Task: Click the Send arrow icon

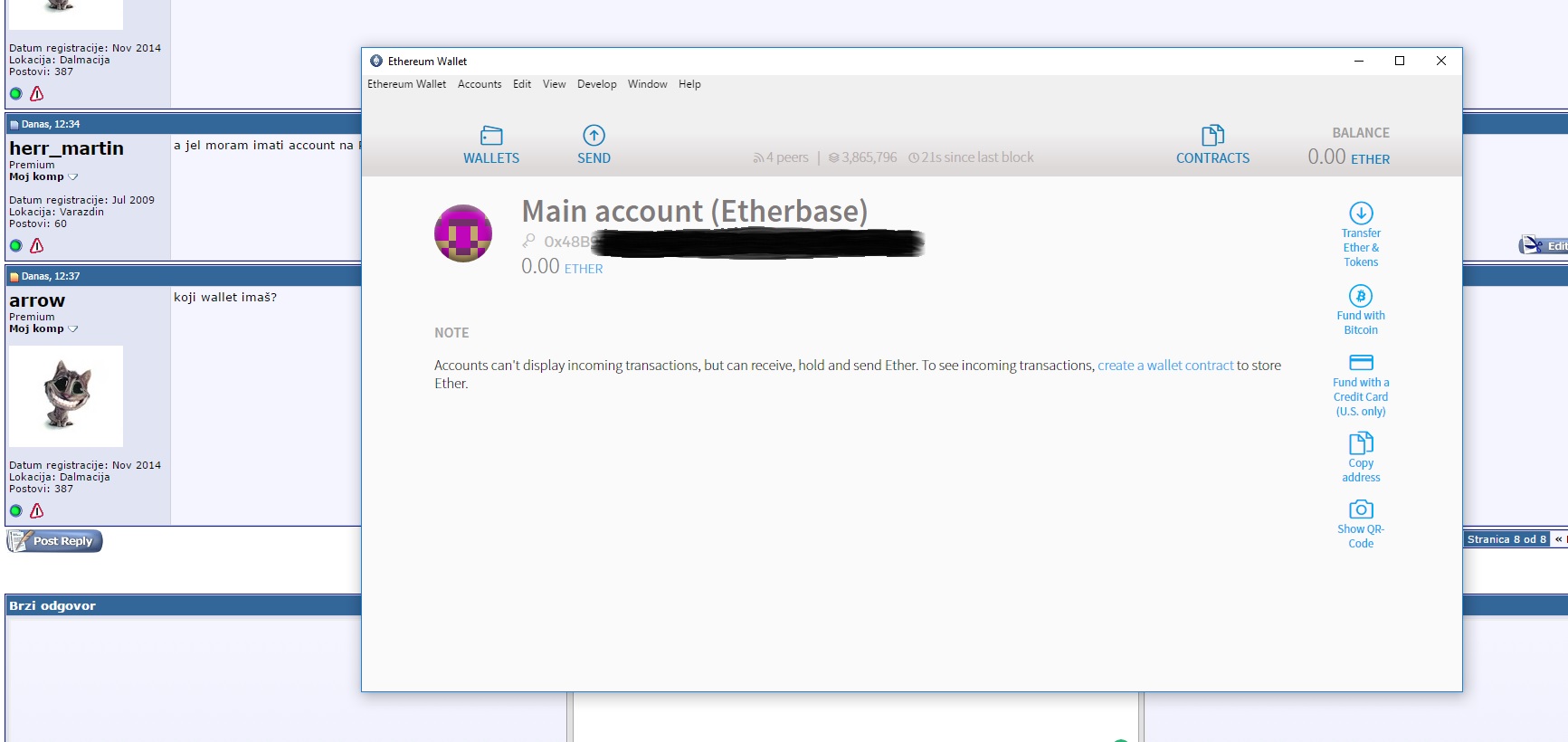Action: click(594, 136)
